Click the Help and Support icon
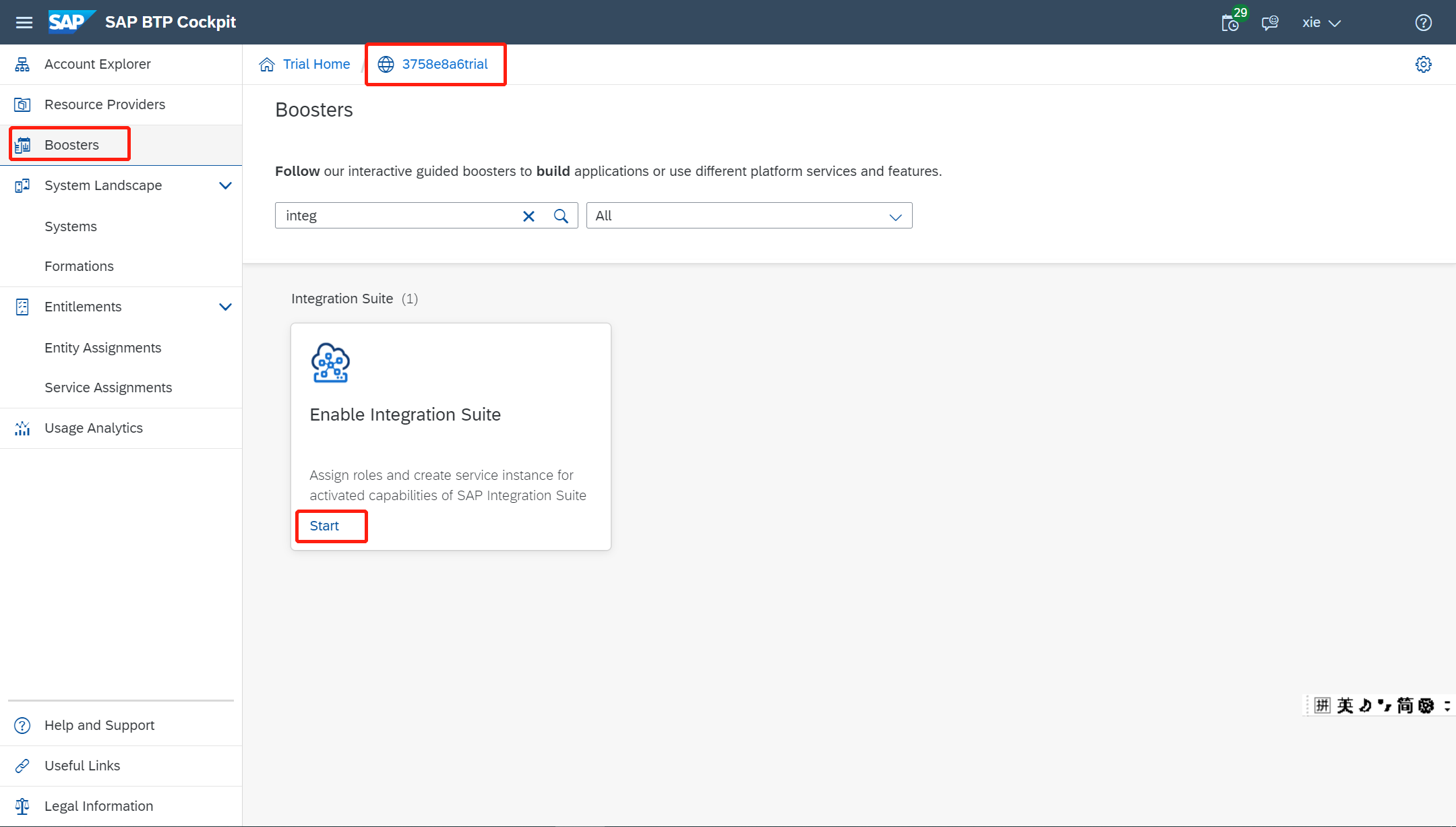Viewport: 1456px width, 827px height. pyautogui.click(x=22, y=725)
